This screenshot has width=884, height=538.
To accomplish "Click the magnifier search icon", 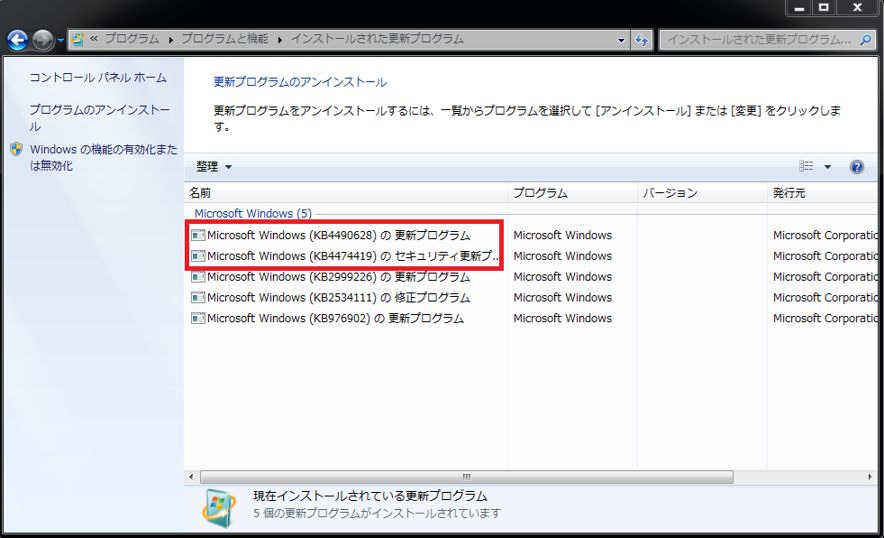I will pyautogui.click(x=865, y=39).
